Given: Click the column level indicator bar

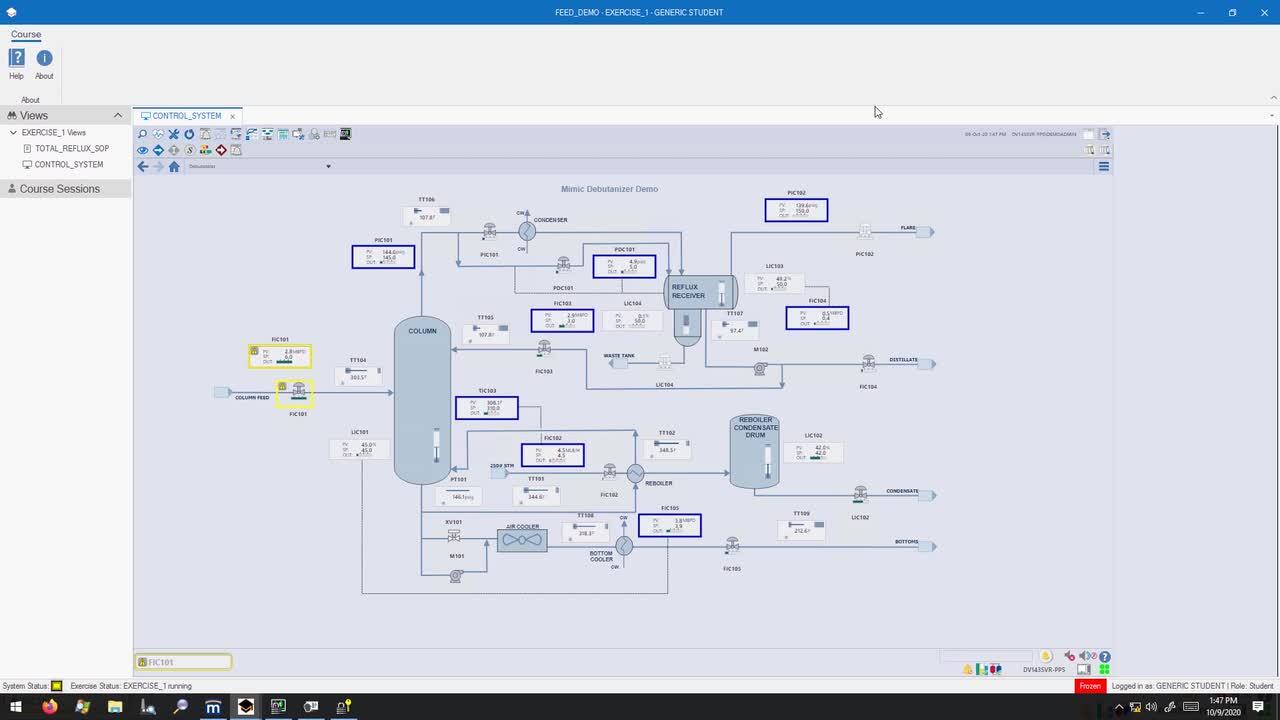Looking at the screenshot, I should click(x=436, y=445).
